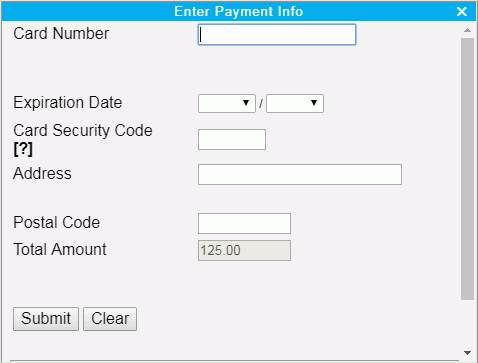The height and width of the screenshot is (363, 478).
Task: Click into the Address text field
Action: [x=300, y=174]
